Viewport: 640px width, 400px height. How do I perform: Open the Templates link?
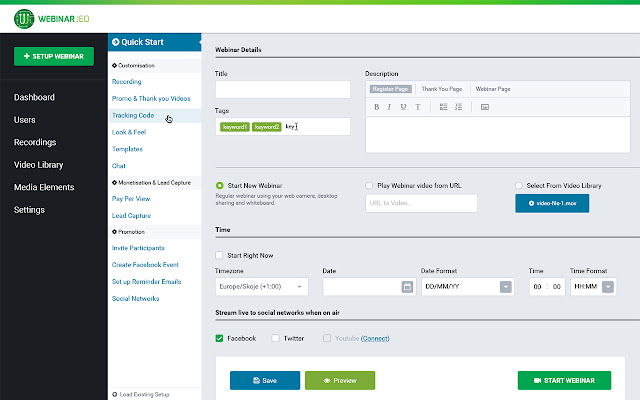click(127, 149)
